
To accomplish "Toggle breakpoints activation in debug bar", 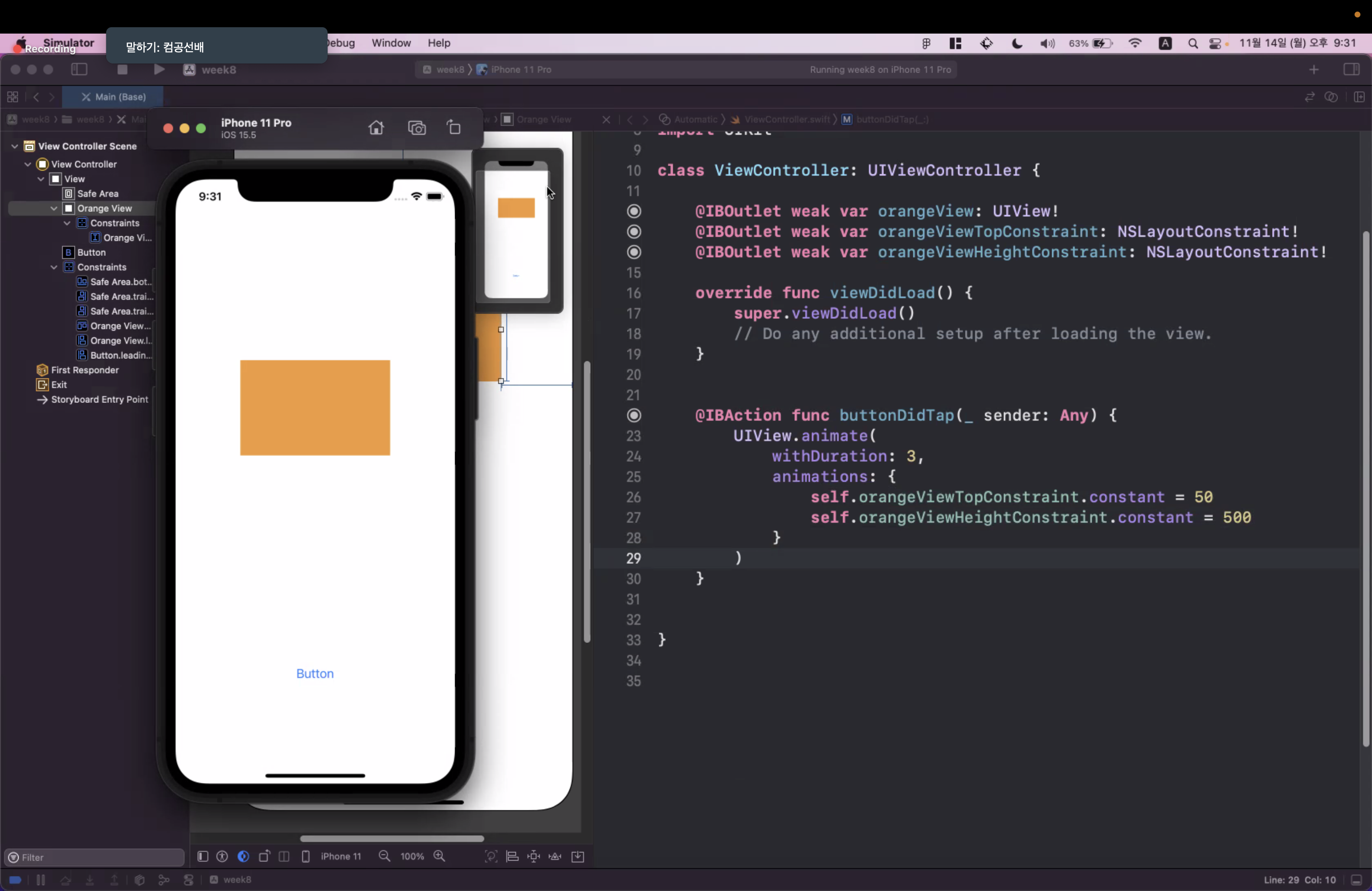I will 15,880.
